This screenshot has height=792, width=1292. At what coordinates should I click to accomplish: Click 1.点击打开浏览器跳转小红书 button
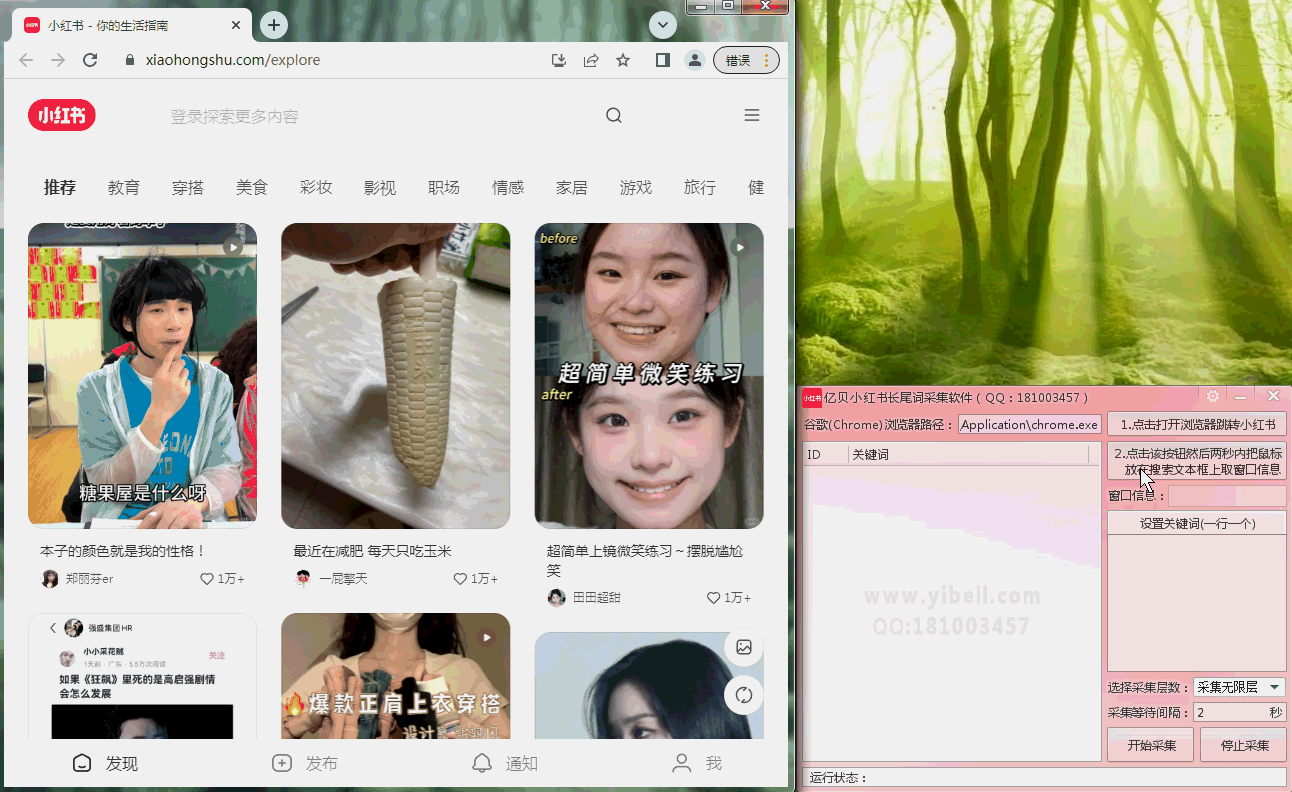tap(1197, 424)
